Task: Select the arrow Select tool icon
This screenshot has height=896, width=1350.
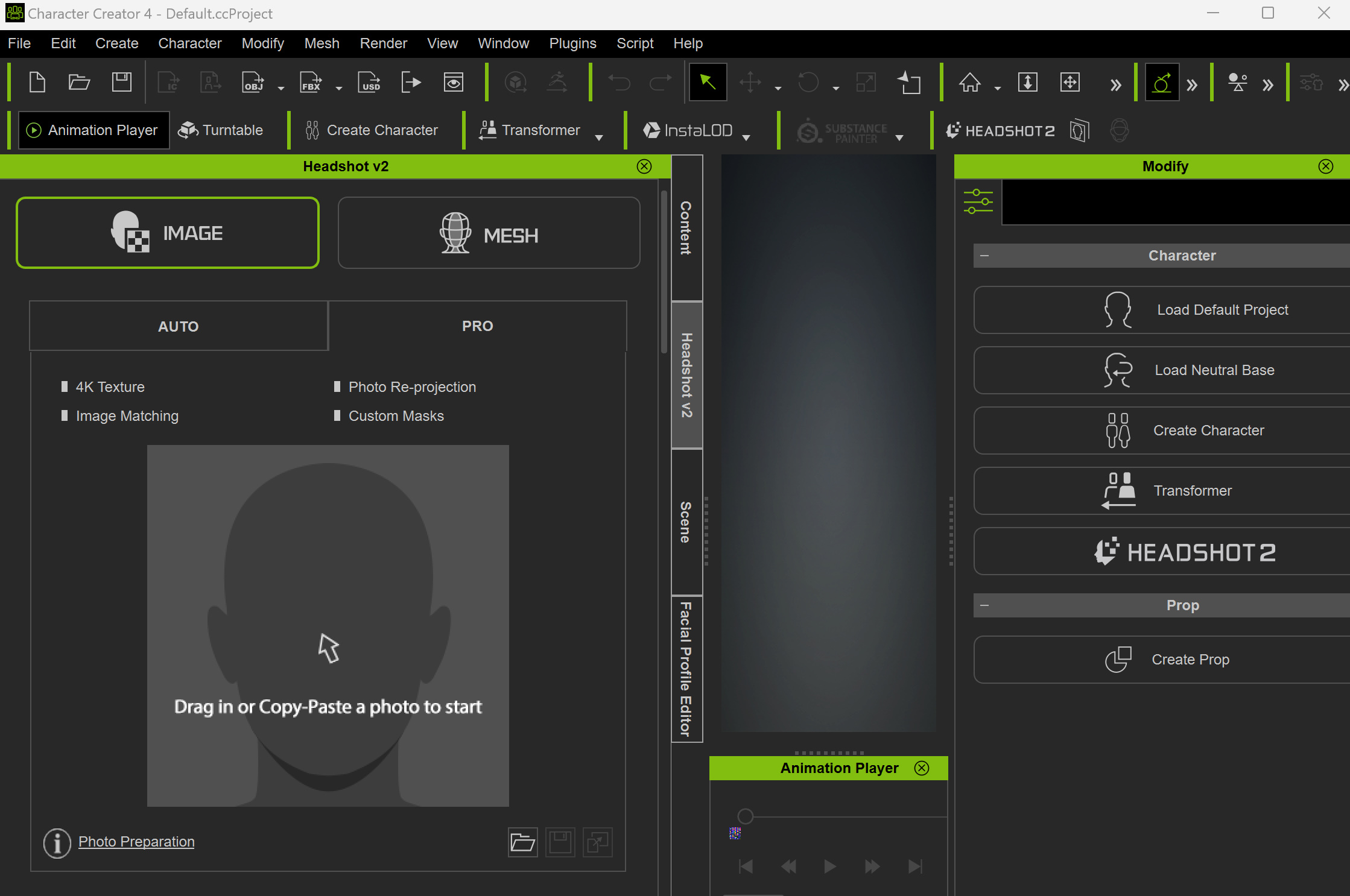Action: pyautogui.click(x=708, y=82)
